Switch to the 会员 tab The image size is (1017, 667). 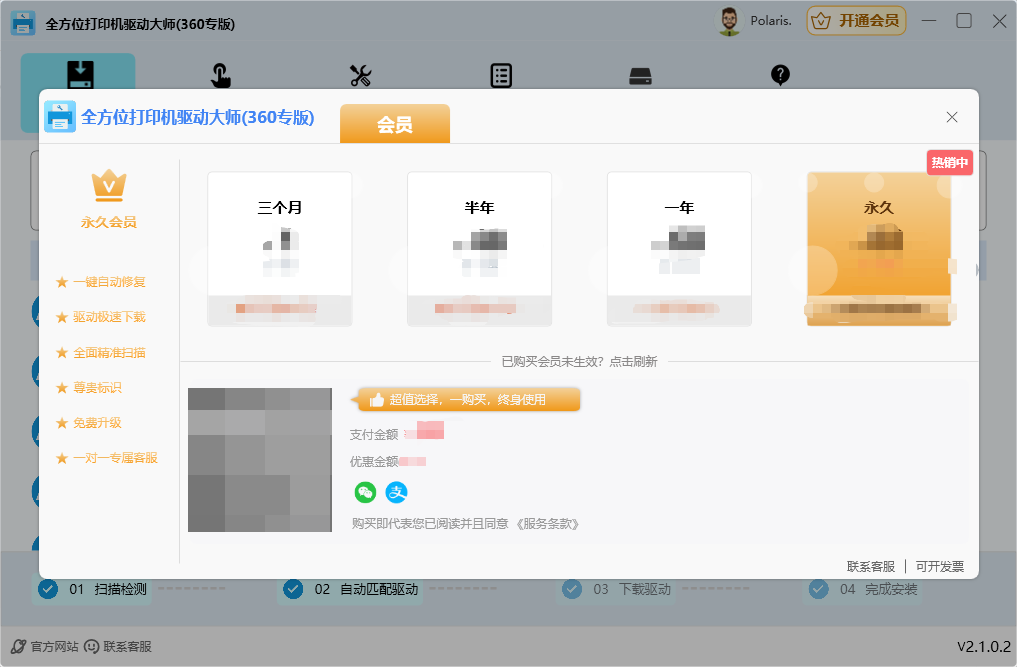click(x=394, y=124)
